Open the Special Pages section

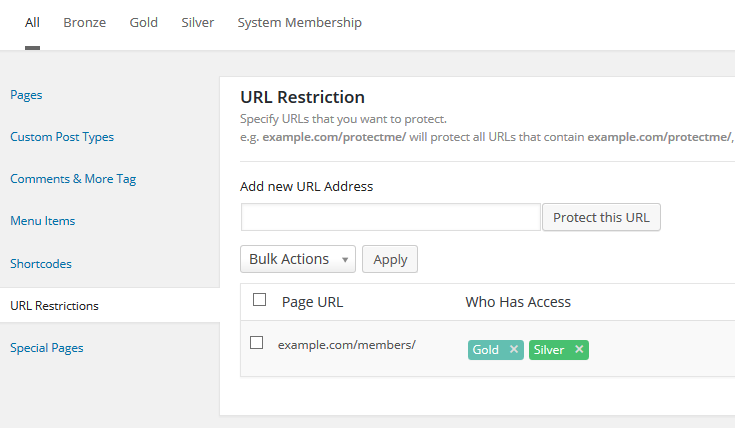[47, 348]
